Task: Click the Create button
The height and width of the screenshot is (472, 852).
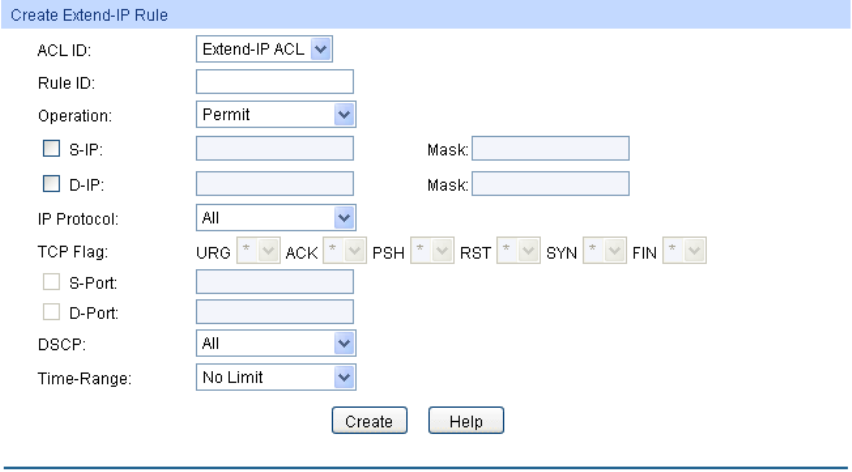Action: 369,421
